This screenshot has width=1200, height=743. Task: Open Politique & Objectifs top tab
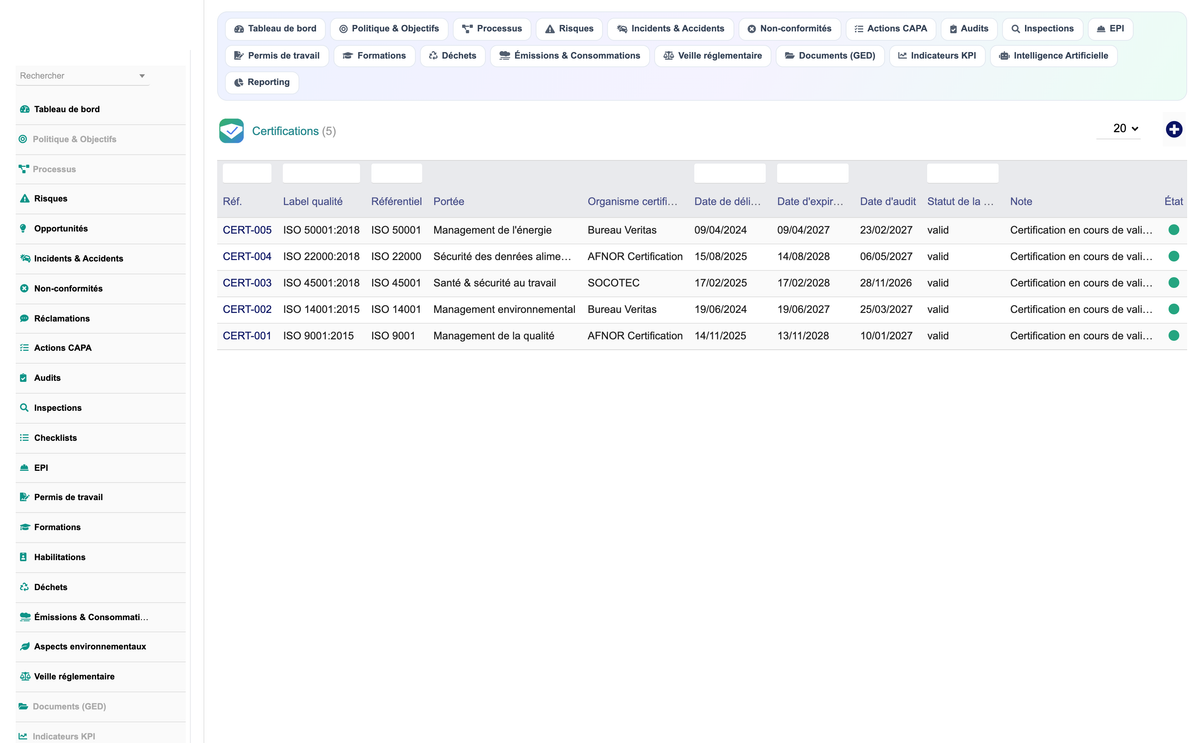[x=389, y=29]
